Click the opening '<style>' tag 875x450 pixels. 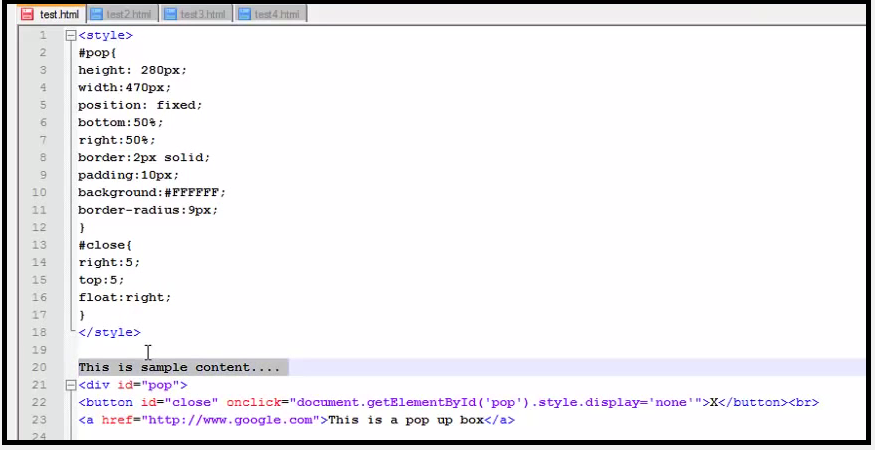[x=105, y=35]
